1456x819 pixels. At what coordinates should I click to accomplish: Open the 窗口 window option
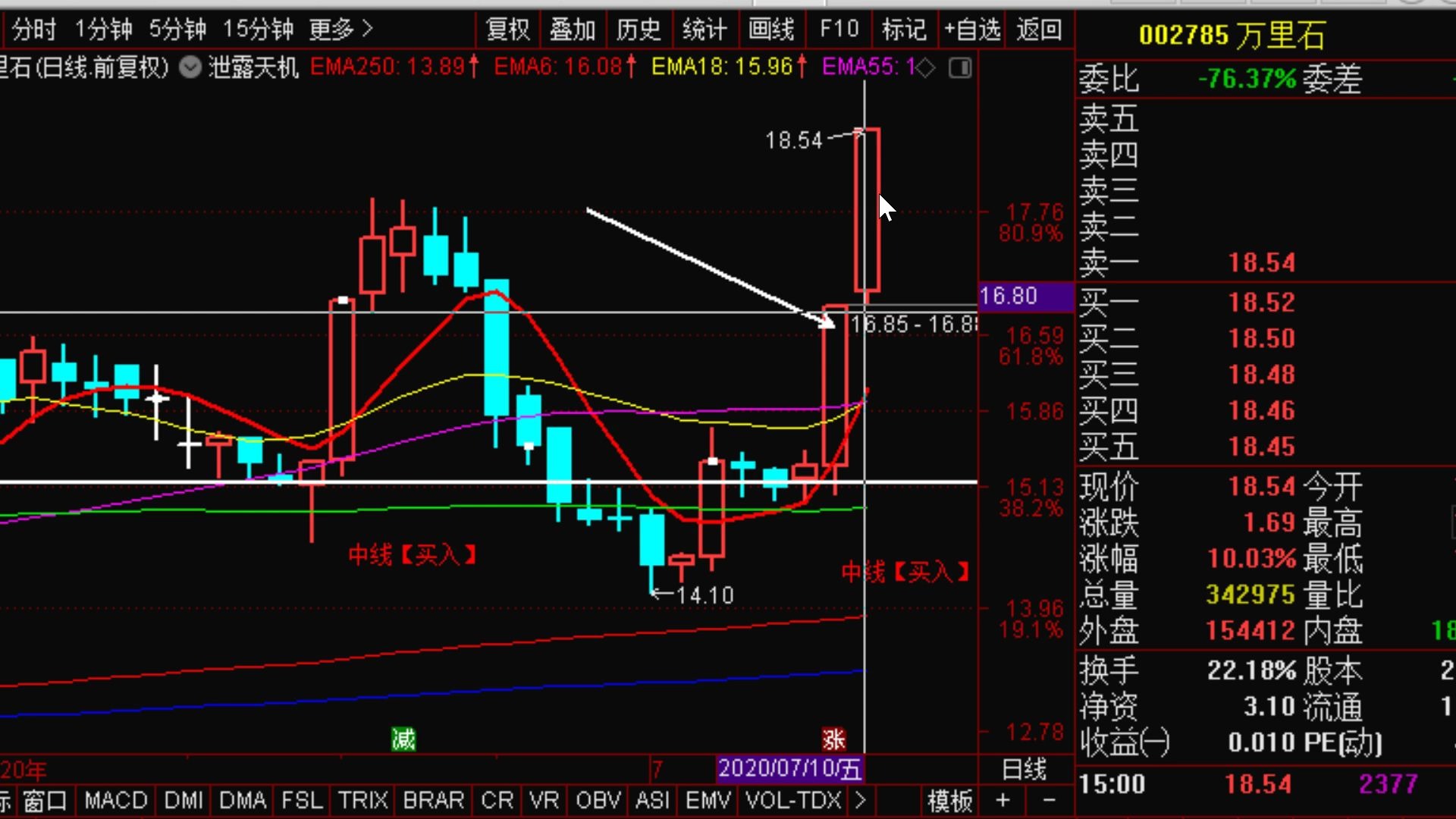(44, 801)
